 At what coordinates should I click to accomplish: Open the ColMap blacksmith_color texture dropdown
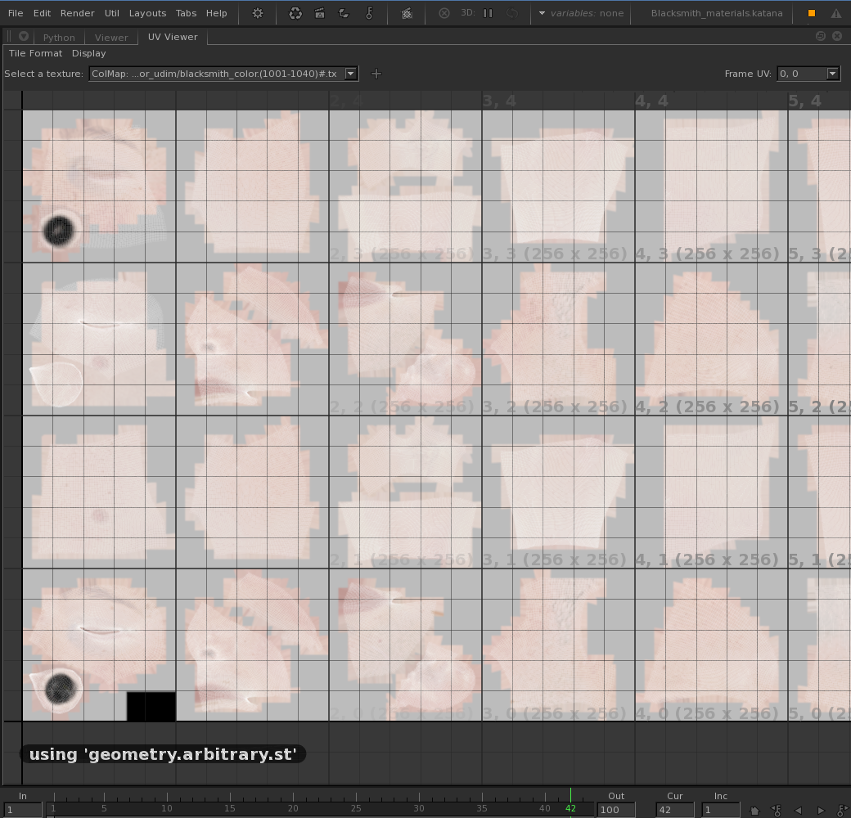point(222,73)
